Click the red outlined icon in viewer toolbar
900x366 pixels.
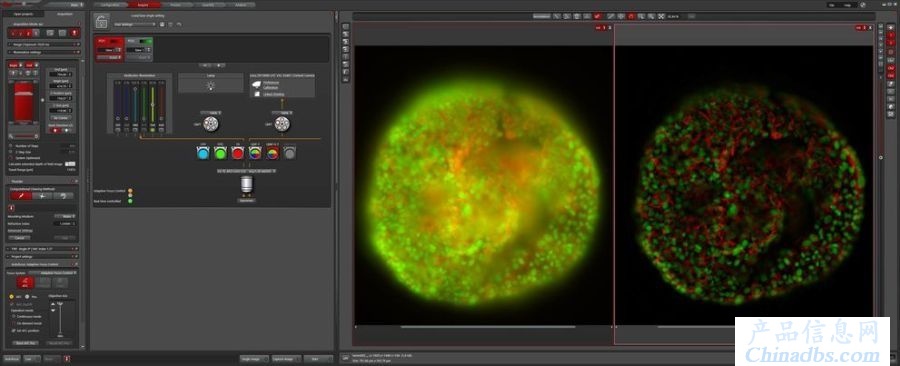click(x=631, y=16)
